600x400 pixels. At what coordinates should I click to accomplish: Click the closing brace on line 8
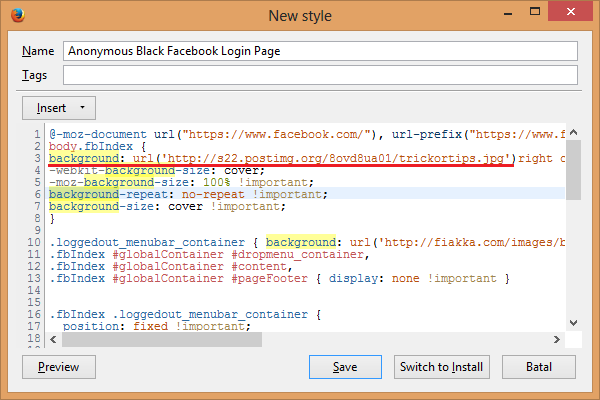pyautogui.click(x=52, y=219)
